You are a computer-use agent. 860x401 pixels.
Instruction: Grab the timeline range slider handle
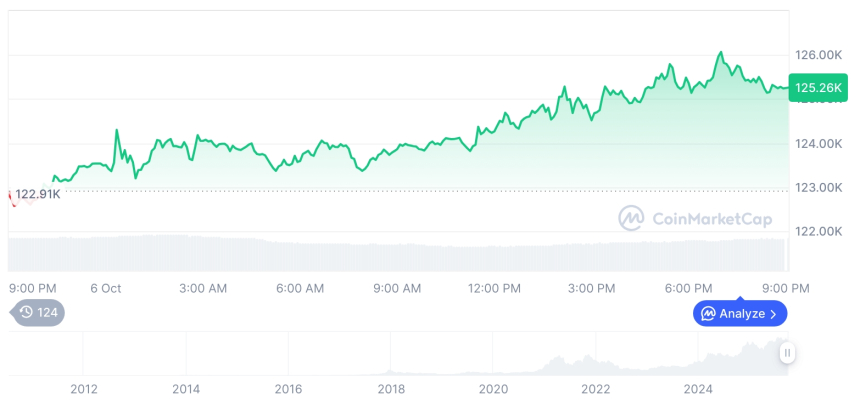(788, 352)
